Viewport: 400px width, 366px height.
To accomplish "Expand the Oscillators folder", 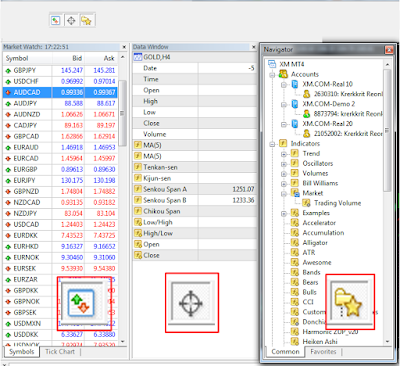I will (x=284, y=164).
